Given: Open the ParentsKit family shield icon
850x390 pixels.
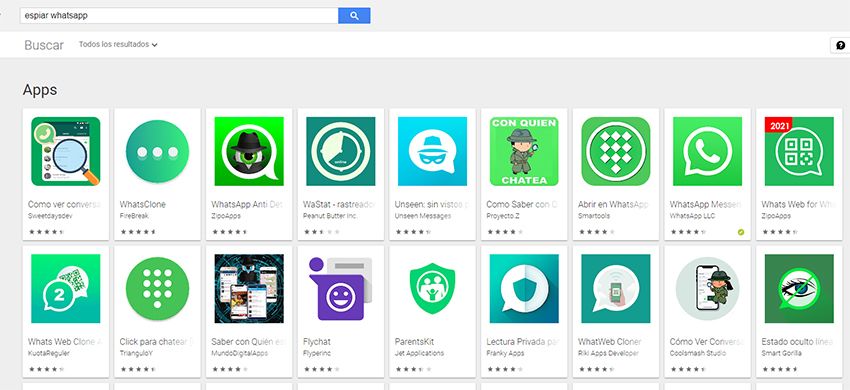Looking at the screenshot, I should click(x=432, y=289).
